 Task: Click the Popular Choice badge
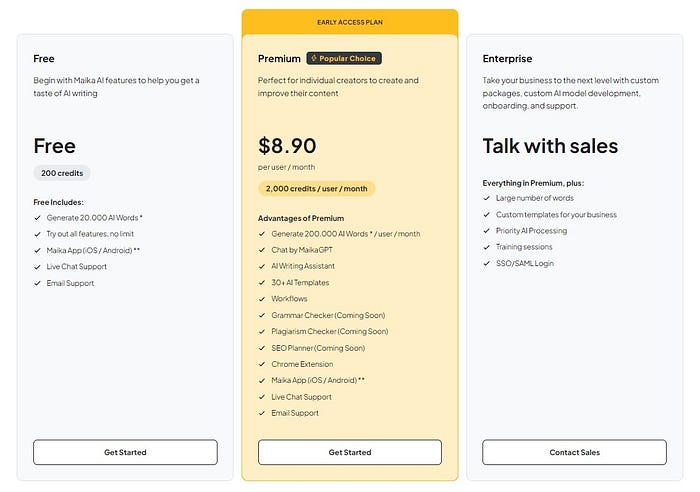344,59
